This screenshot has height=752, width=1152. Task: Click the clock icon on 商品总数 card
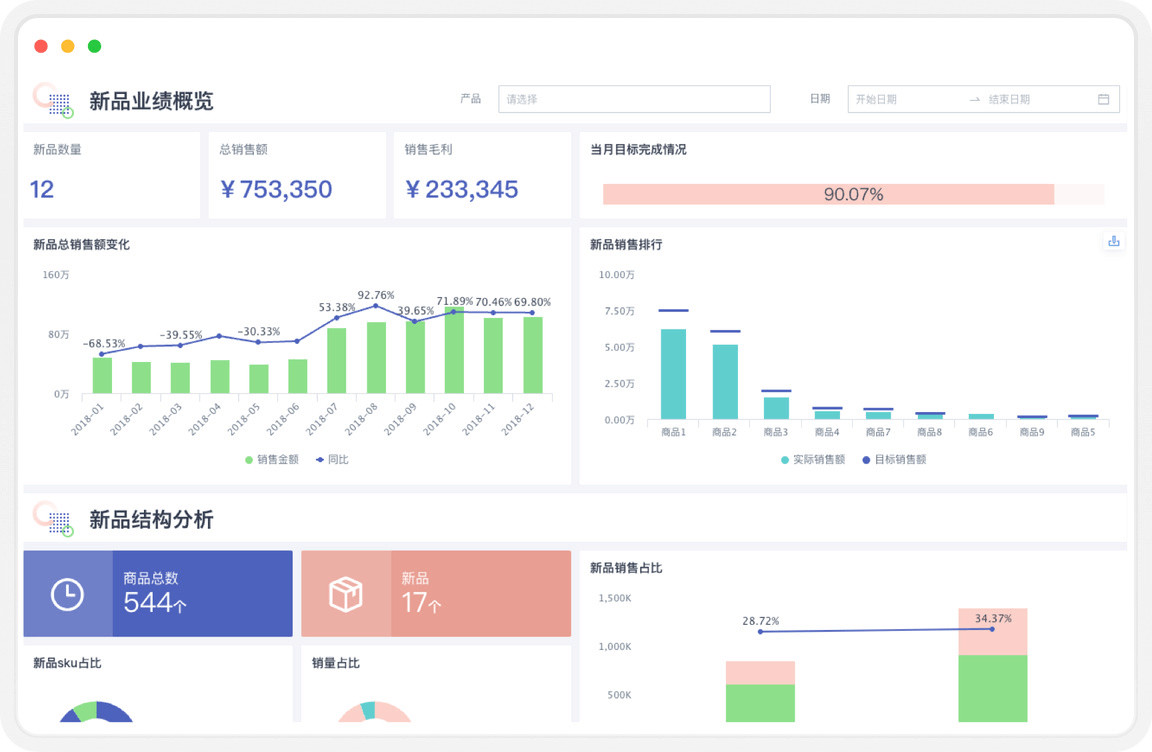[x=68, y=594]
